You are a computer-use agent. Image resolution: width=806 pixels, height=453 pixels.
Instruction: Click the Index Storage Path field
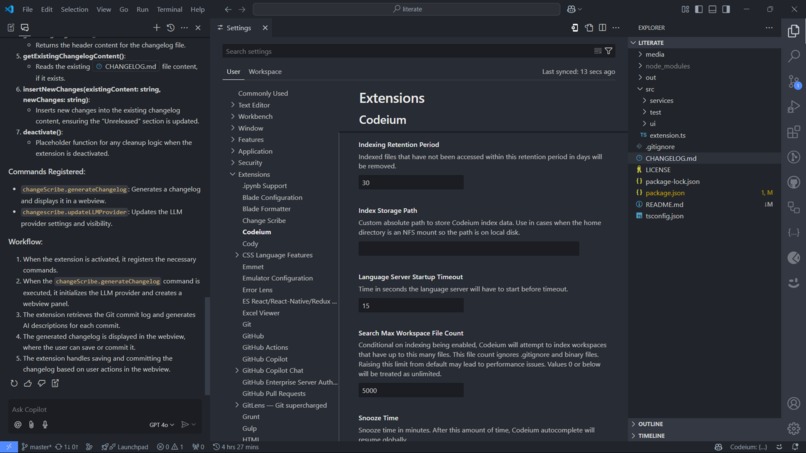468,249
